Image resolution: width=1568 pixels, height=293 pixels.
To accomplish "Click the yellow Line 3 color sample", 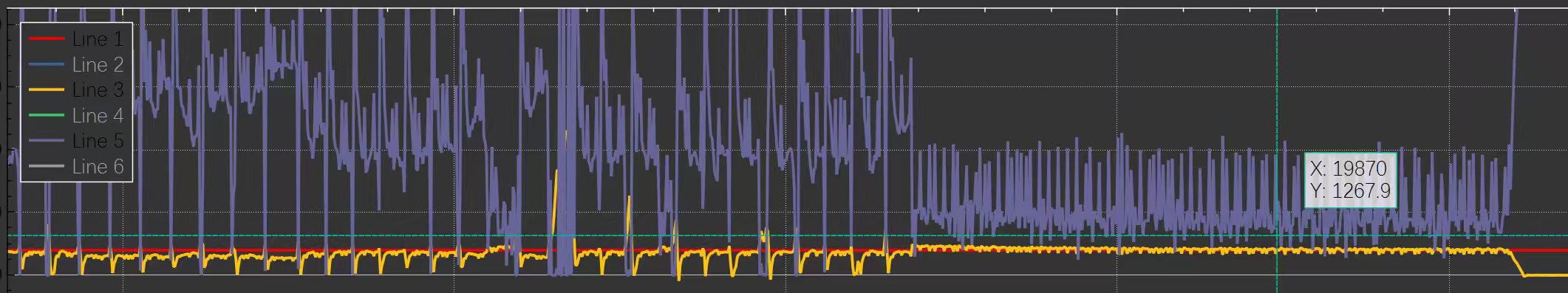I will click(x=46, y=90).
